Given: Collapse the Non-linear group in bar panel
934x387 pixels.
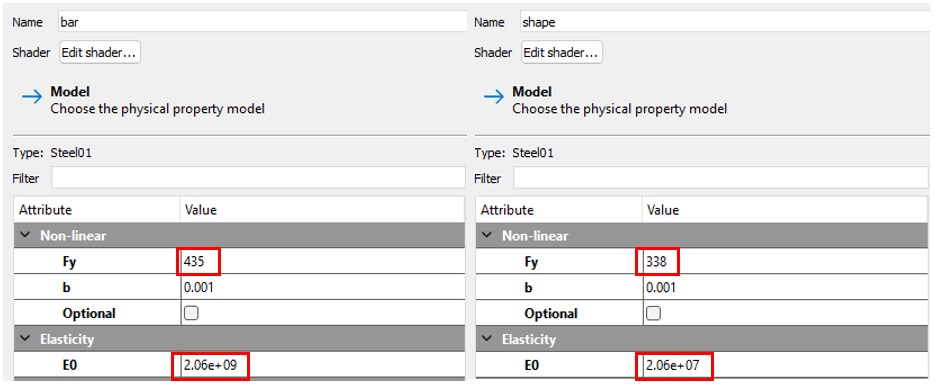Looking at the screenshot, I should (x=24, y=236).
